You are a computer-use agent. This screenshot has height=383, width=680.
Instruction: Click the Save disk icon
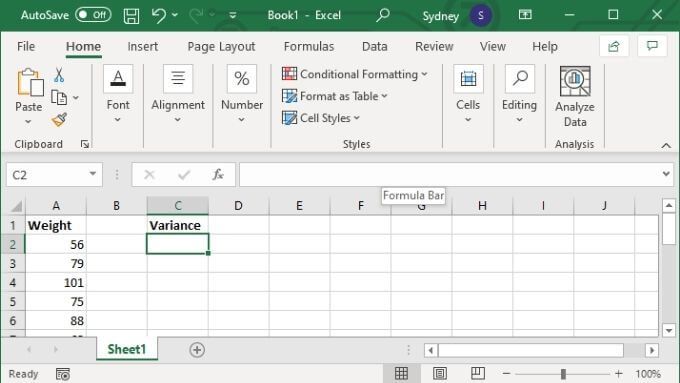pos(131,16)
